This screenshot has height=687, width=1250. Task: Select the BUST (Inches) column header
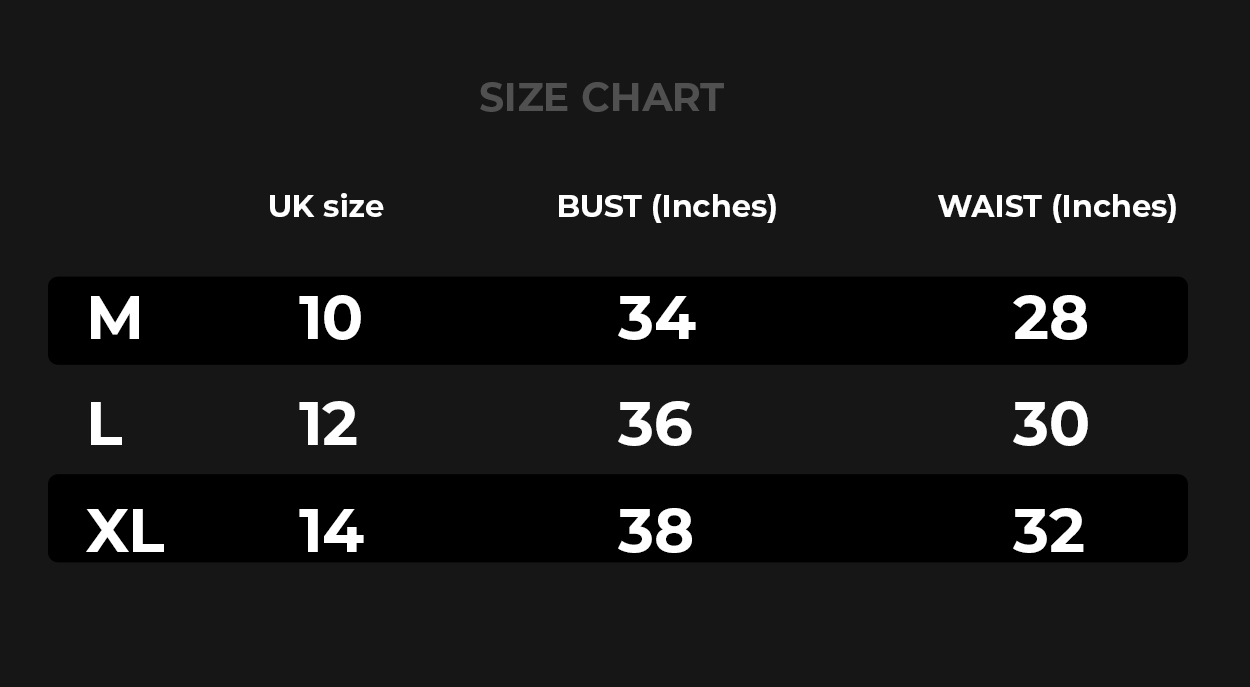[667, 206]
